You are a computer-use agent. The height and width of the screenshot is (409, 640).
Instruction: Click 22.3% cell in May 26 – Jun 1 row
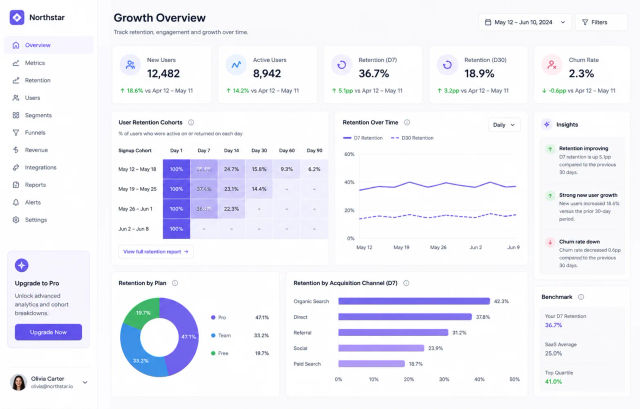click(231, 209)
